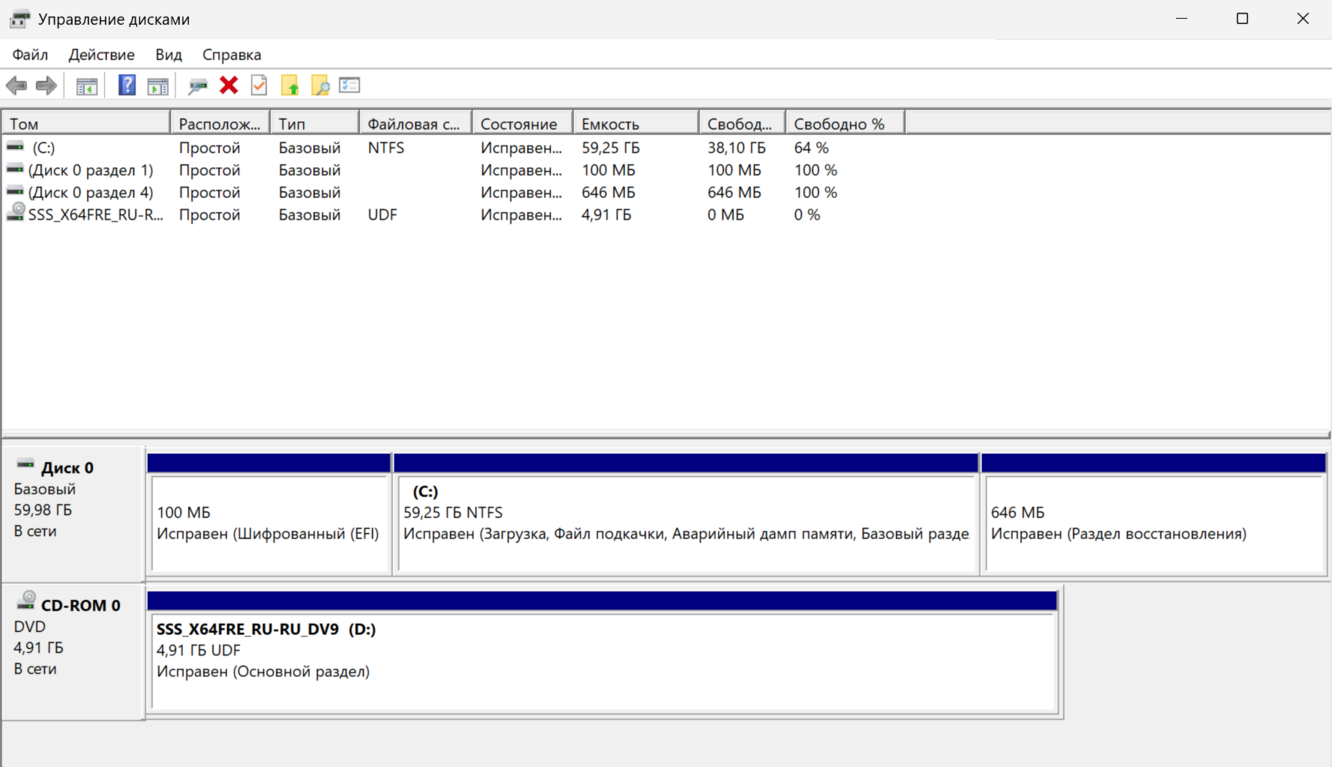Viewport: 1332px width, 767px height.
Task: Open the Действие menu
Action: coord(101,55)
